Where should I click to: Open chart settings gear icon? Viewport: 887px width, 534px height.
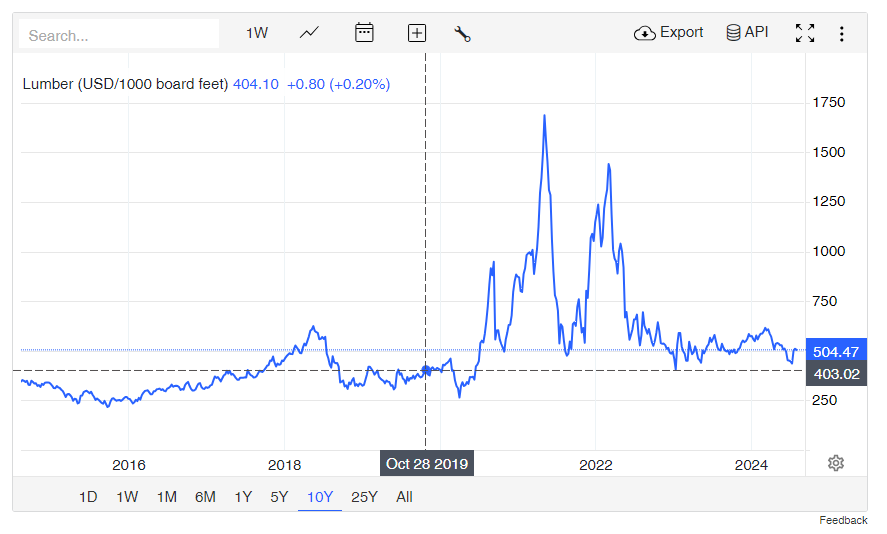point(836,463)
